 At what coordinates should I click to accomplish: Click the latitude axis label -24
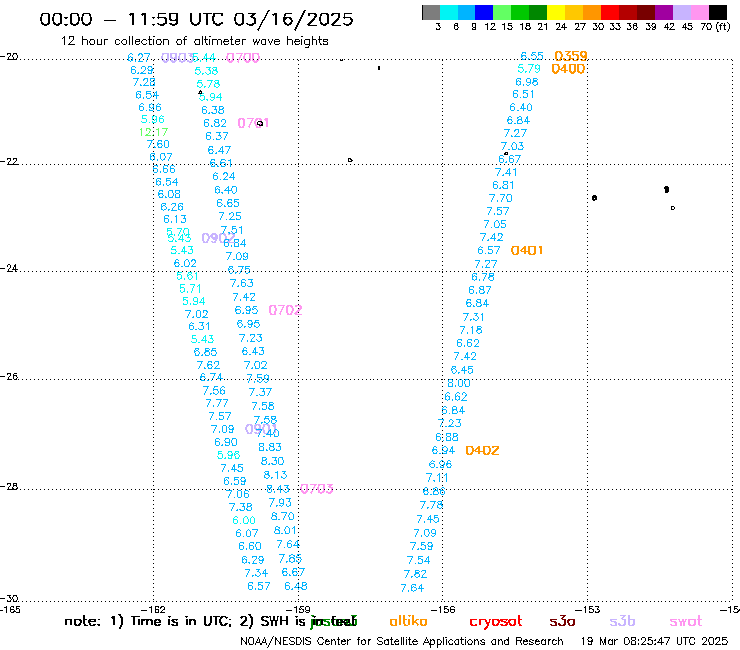[9, 268]
